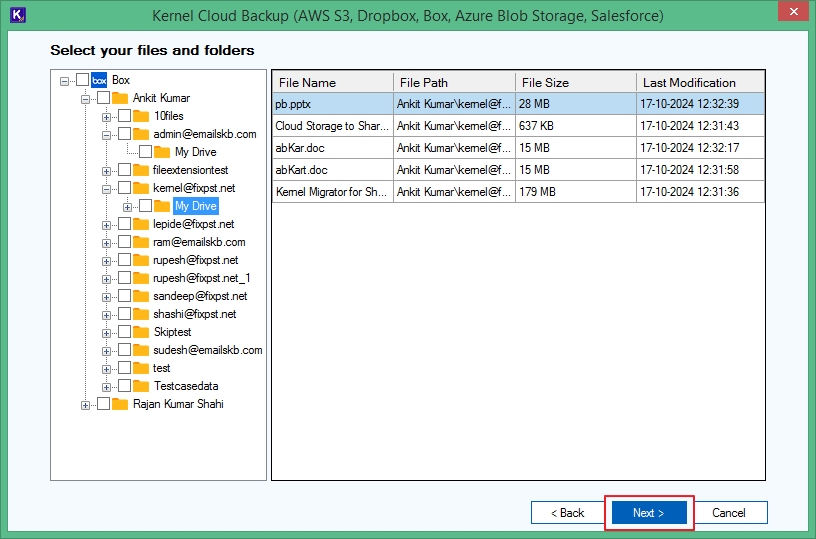
Task: Sort by File Name column header
Action: point(333,82)
